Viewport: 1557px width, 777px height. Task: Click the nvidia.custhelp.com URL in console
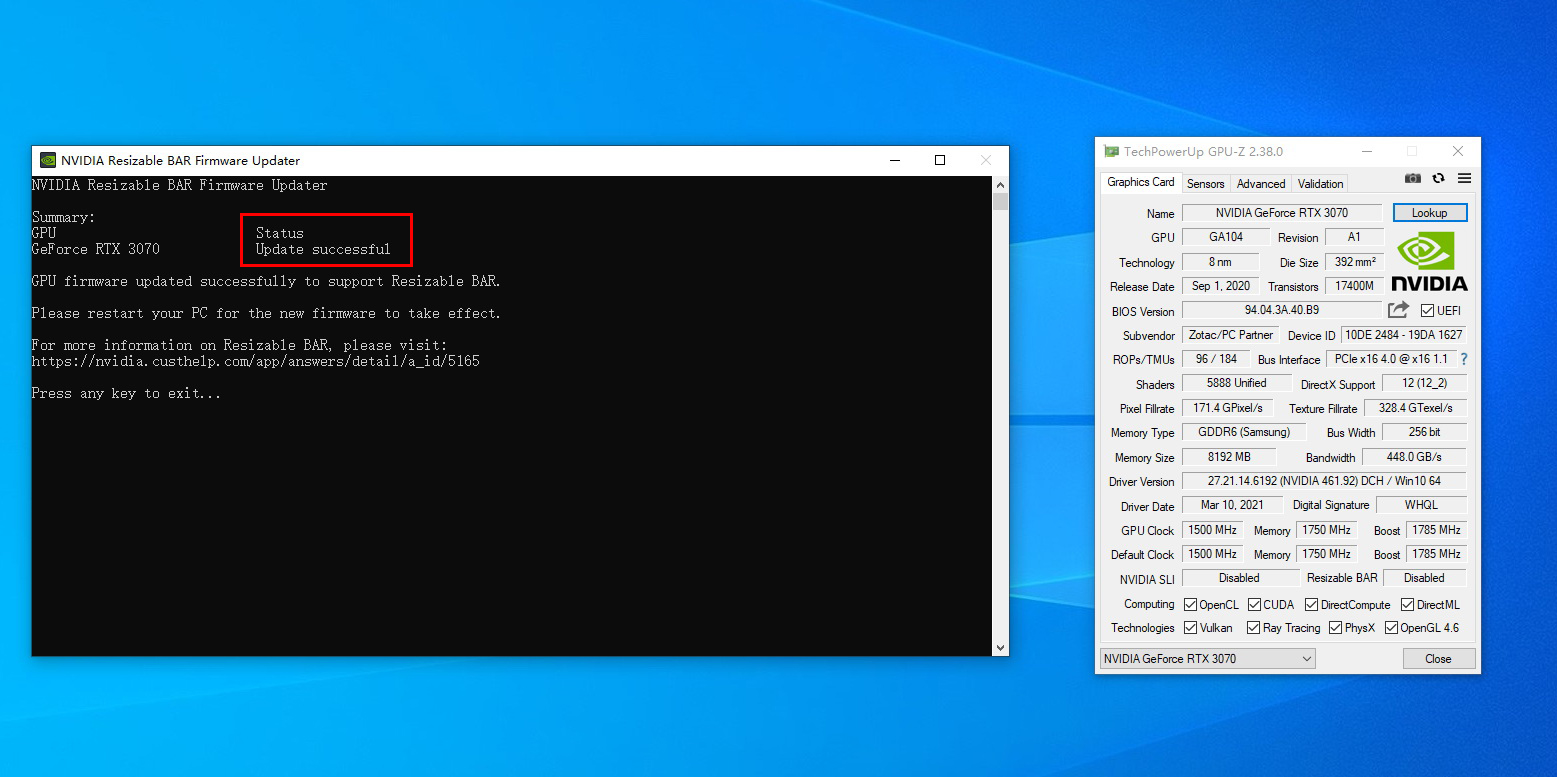(256, 361)
